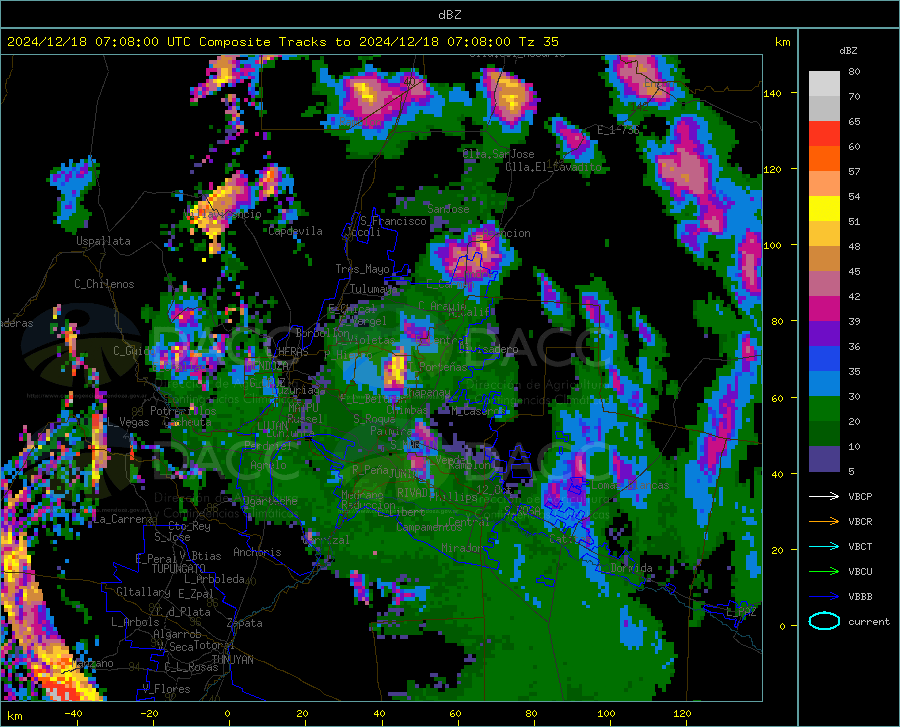Click the 'VBBB' legend label
Viewport: 900px width, 727px height.
tap(860, 597)
